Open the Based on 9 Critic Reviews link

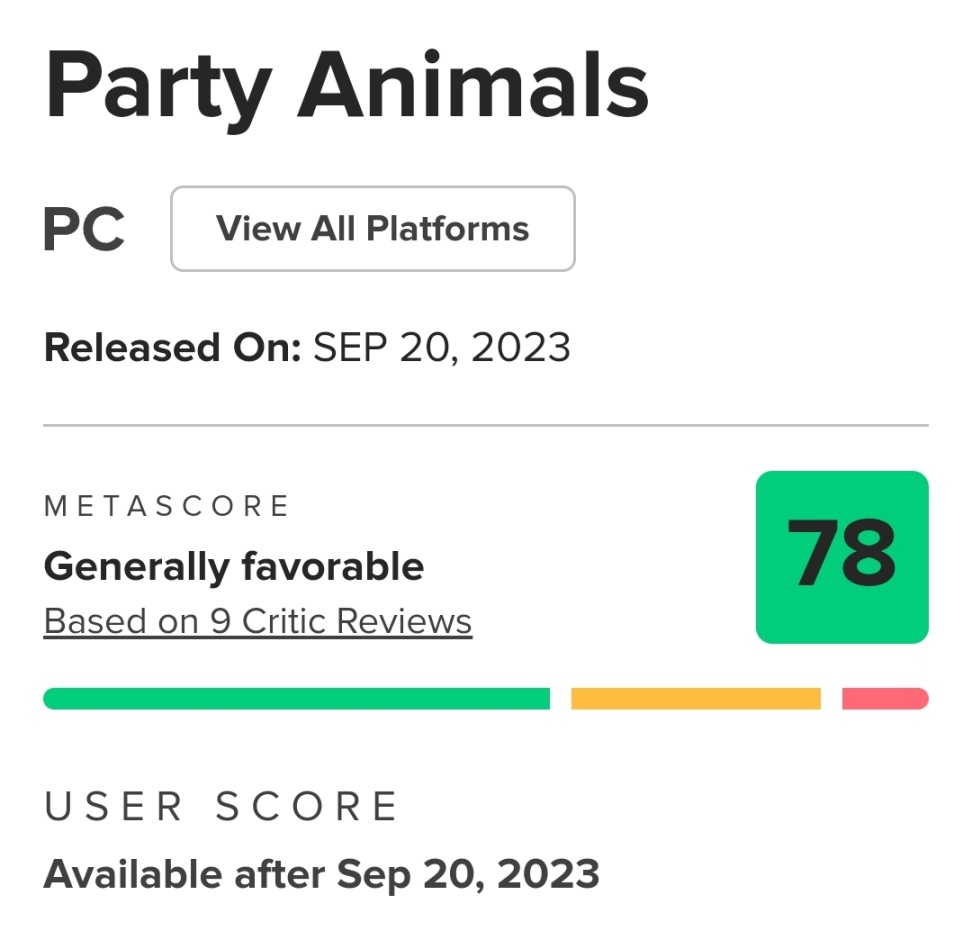pyautogui.click(x=258, y=621)
